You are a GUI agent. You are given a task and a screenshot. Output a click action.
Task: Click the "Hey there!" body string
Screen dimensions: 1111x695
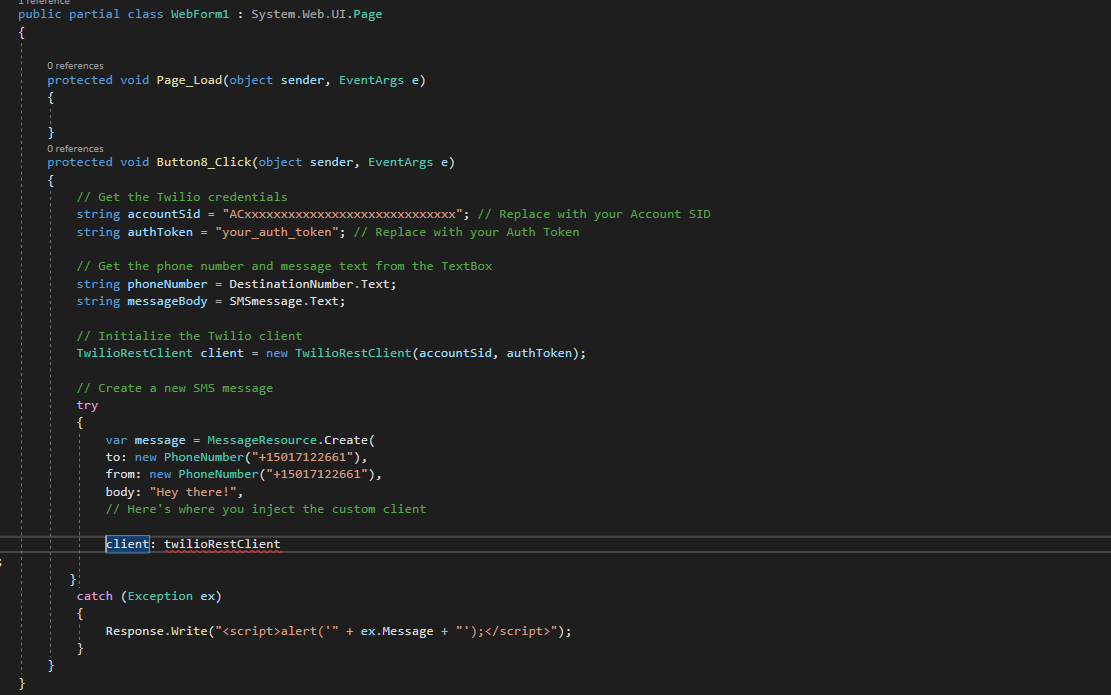tap(193, 492)
